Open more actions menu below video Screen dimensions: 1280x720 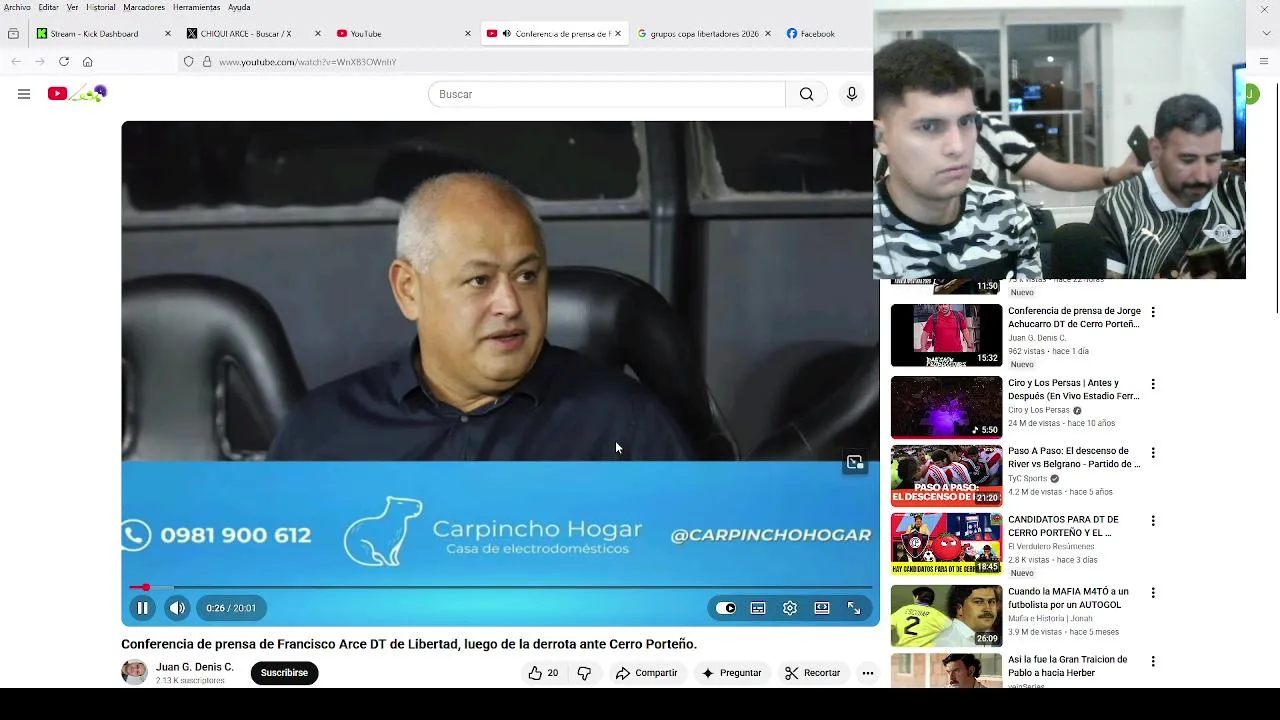point(868,673)
